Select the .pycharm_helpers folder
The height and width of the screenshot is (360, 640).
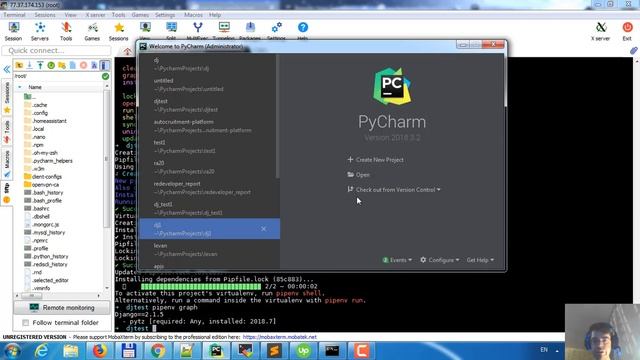point(48,161)
